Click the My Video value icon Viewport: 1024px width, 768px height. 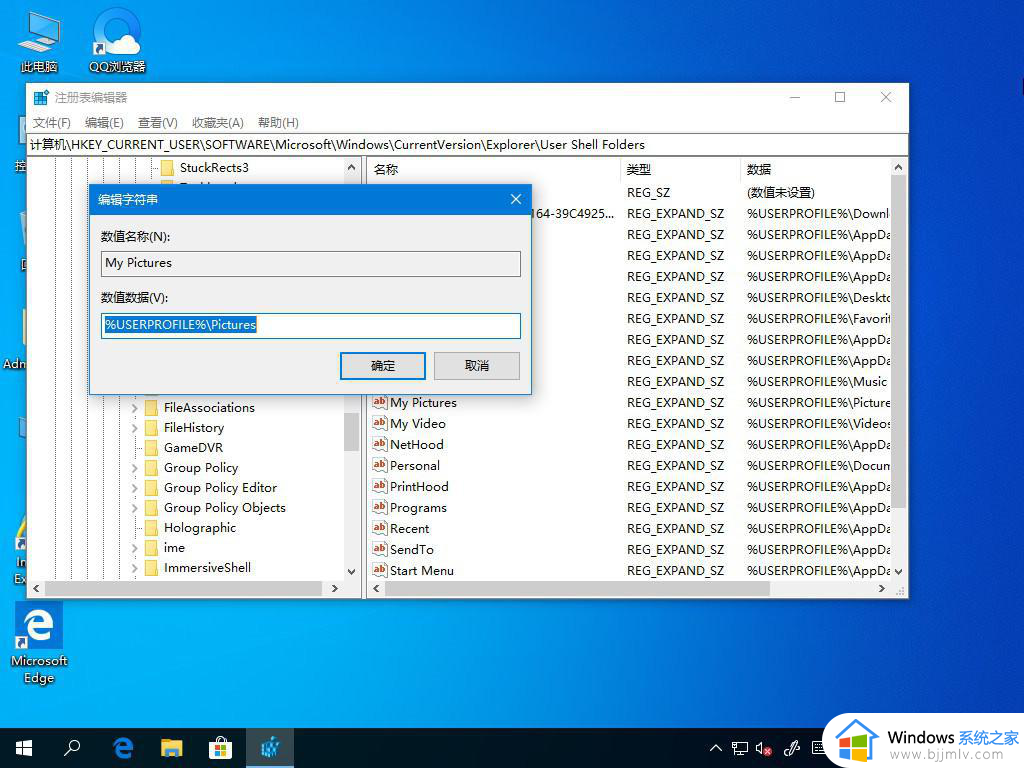pyautogui.click(x=379, y=423)
